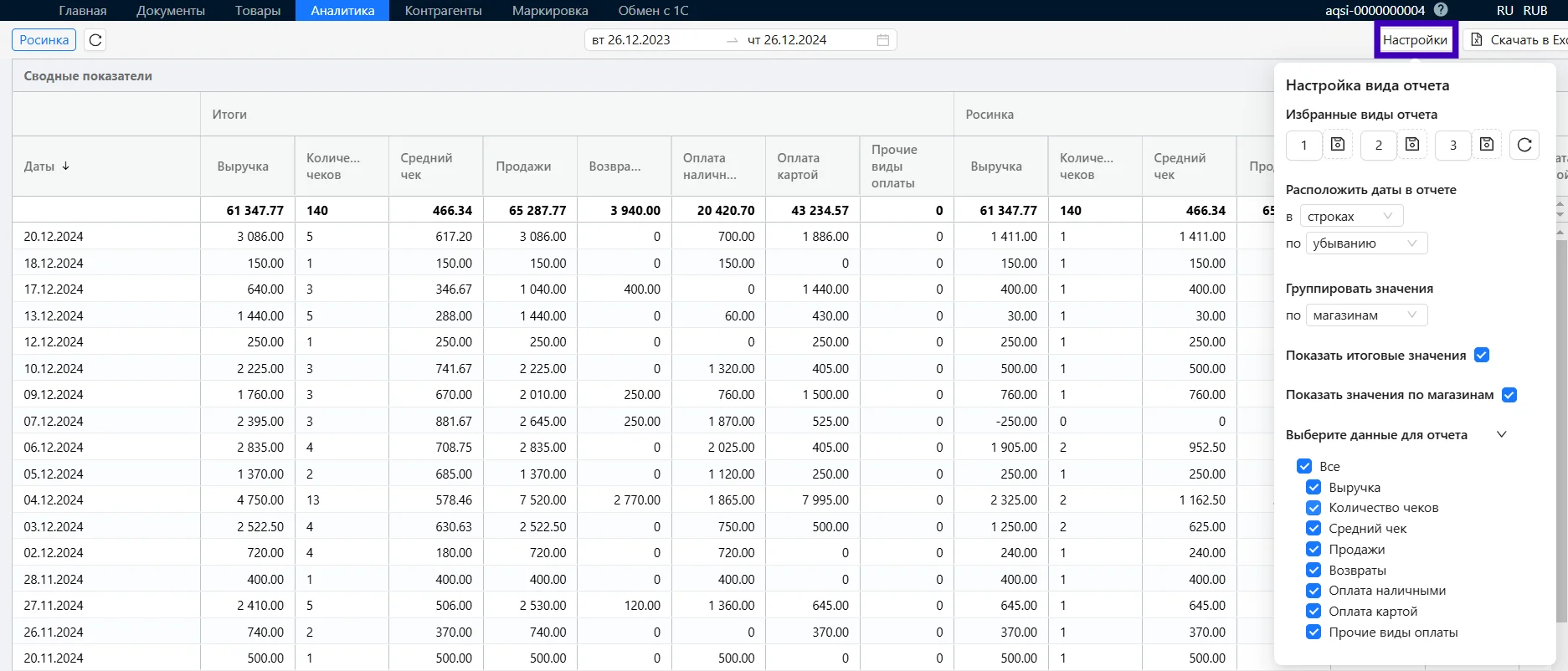Uncheck the Оплата картой checkbox
Screen dimensions: 1568x671
[x=1314, y=611]
